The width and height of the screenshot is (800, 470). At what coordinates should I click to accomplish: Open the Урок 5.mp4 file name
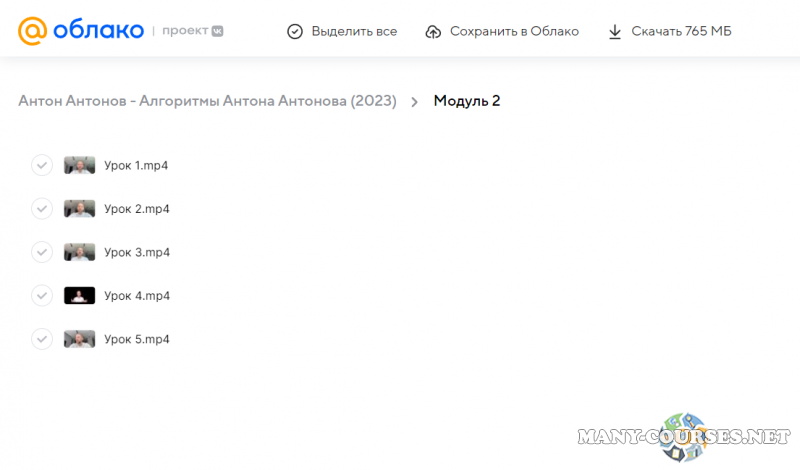click(137, 339)
